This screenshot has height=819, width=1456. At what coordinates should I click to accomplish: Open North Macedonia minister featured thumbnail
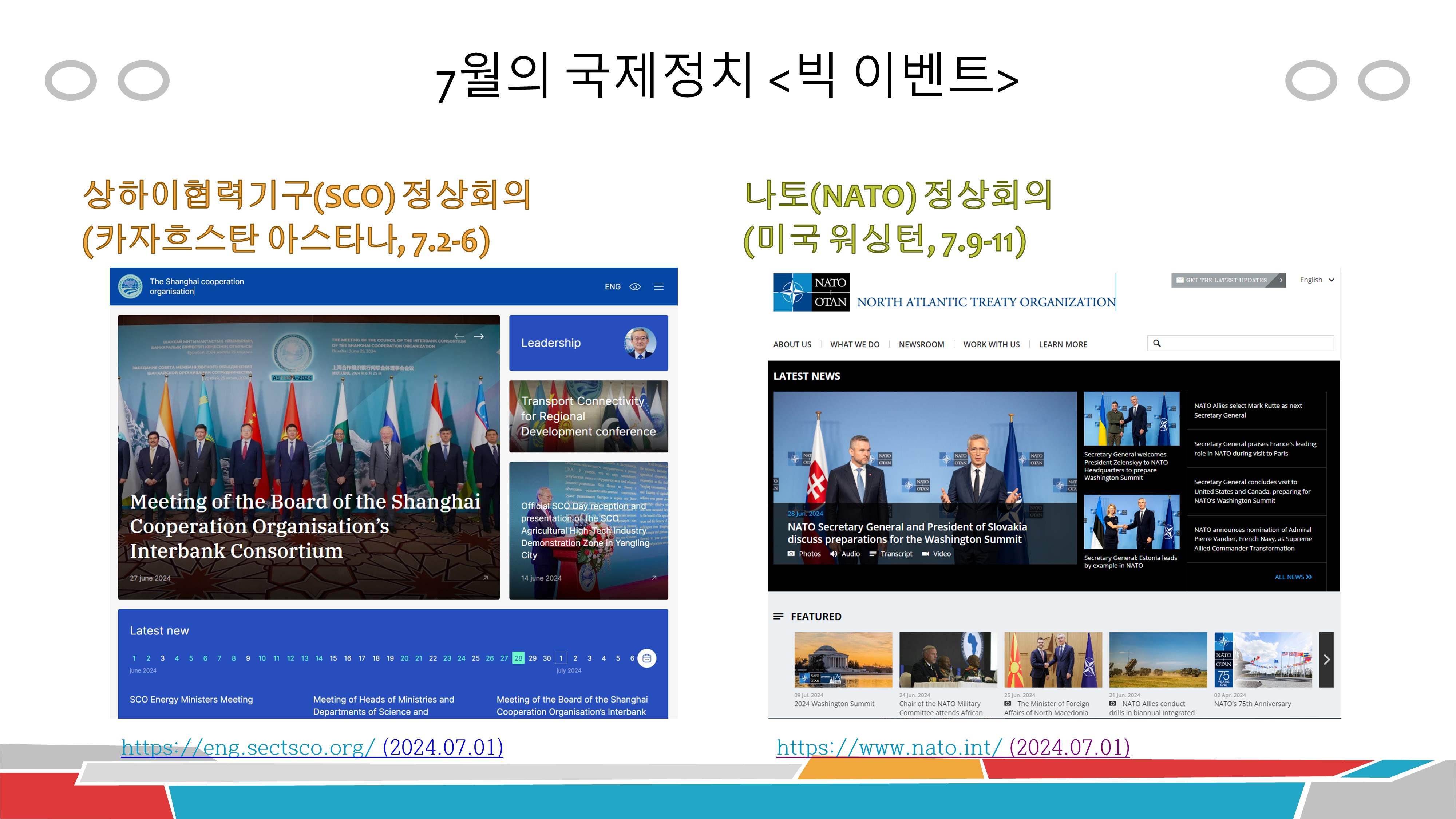[x=1053, y=660]
